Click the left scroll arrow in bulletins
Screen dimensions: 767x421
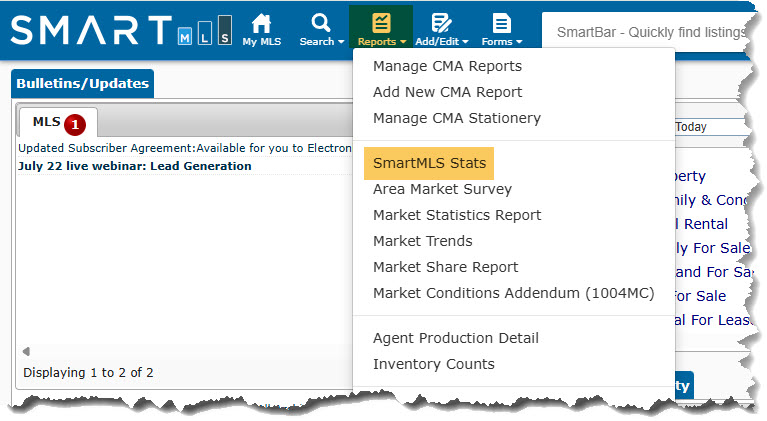click(26, 351)
